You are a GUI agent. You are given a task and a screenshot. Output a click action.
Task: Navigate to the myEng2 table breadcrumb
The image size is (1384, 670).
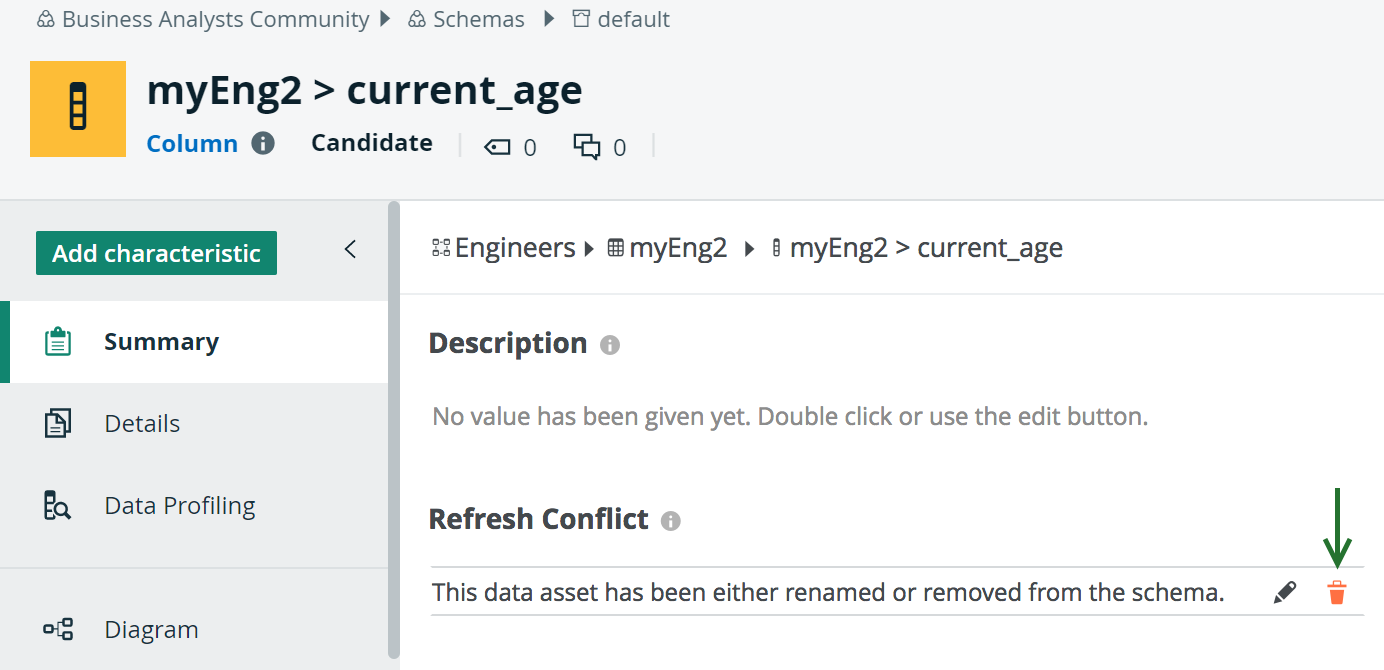coord(677,248)
